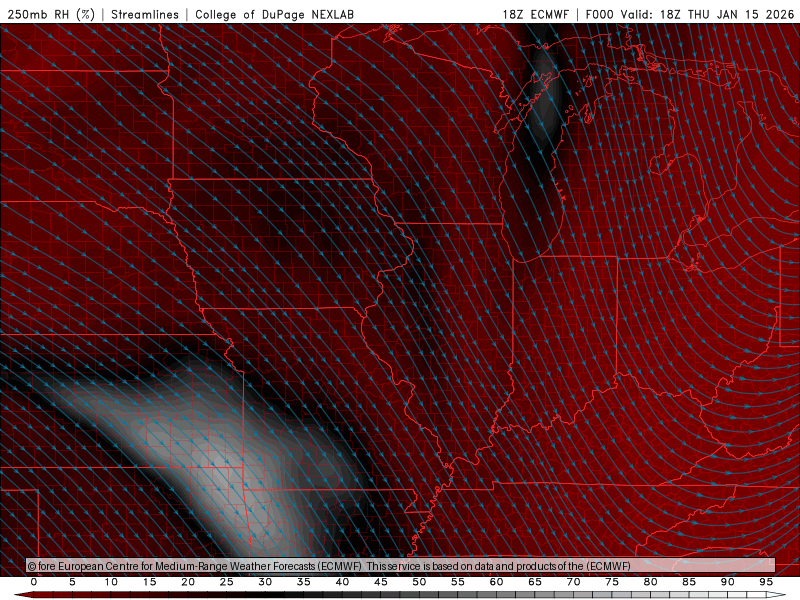Click 'THU JAN 15 2026' valid date
This screenshot has height=600, width=800.
click(x=741, y=14)
